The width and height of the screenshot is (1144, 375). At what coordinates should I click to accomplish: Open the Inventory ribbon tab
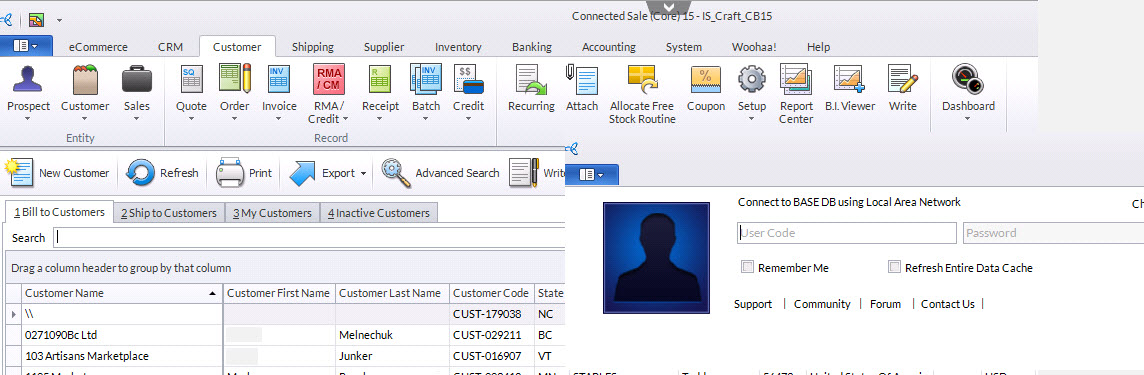point(458,47)
